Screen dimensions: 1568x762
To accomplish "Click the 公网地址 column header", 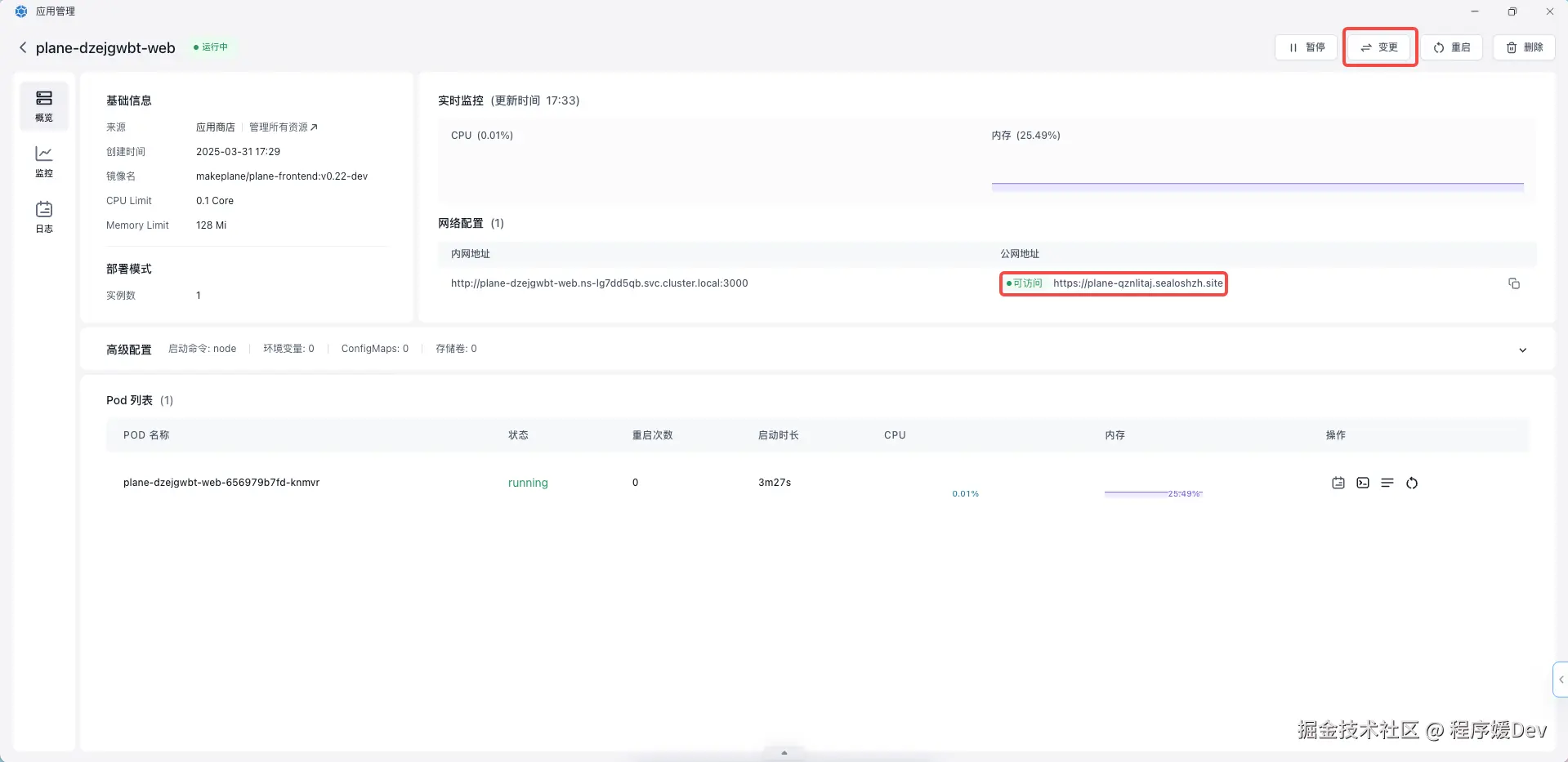I will [1020, 254].
